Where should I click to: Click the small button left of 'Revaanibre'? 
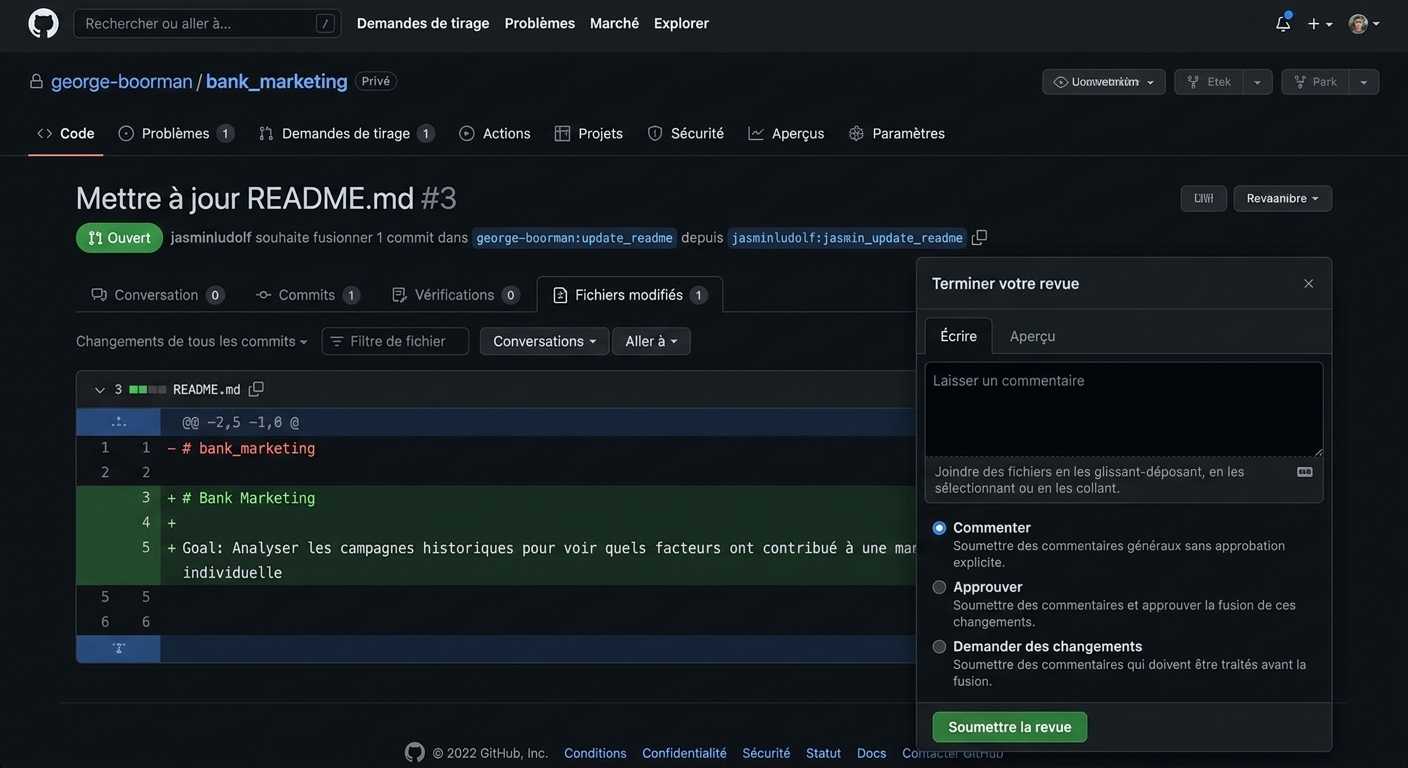1204,198
